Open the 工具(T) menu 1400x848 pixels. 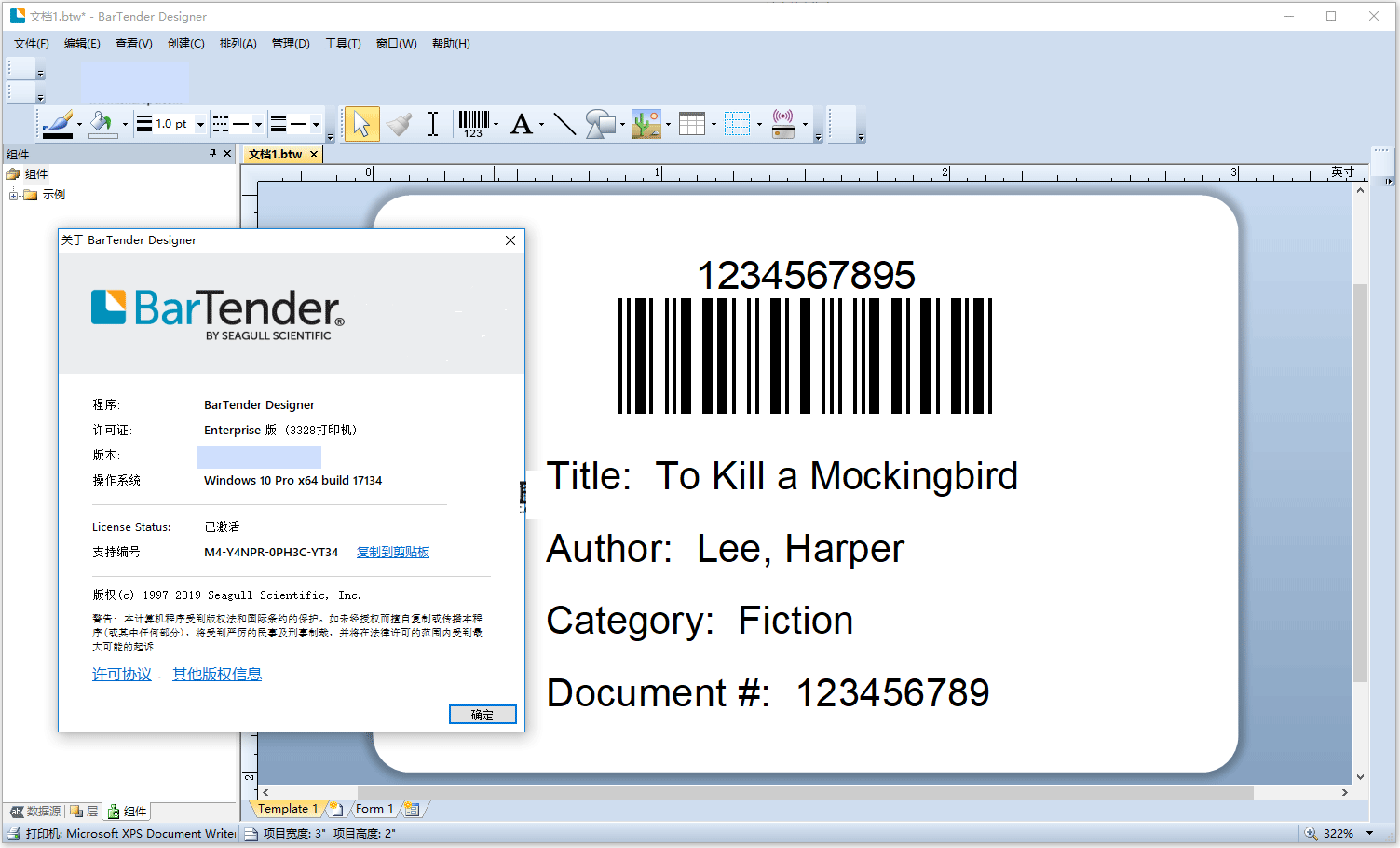(343, 44)
